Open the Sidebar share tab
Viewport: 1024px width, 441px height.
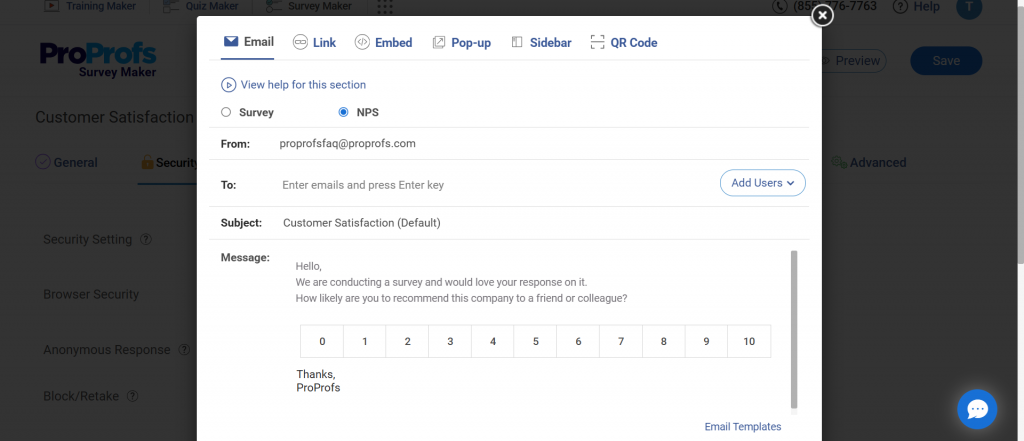tap(541, 42)
